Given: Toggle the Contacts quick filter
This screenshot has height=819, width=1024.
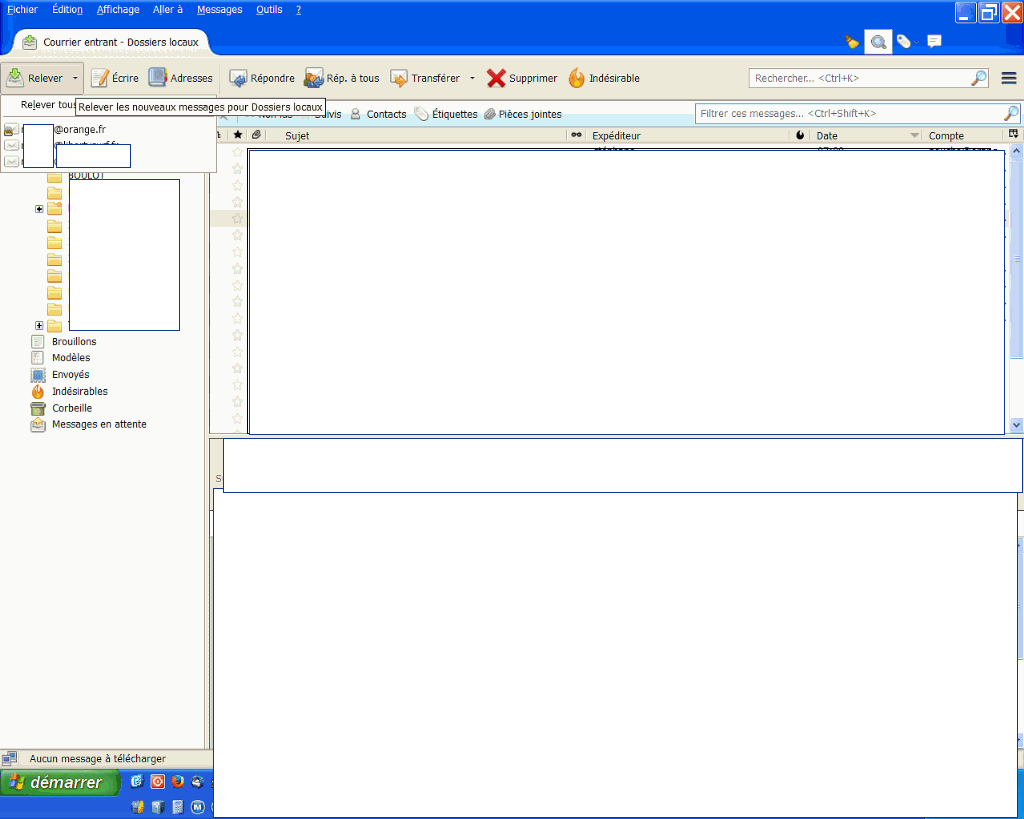Looking at the screenshot, I should (x=377, y=114).
